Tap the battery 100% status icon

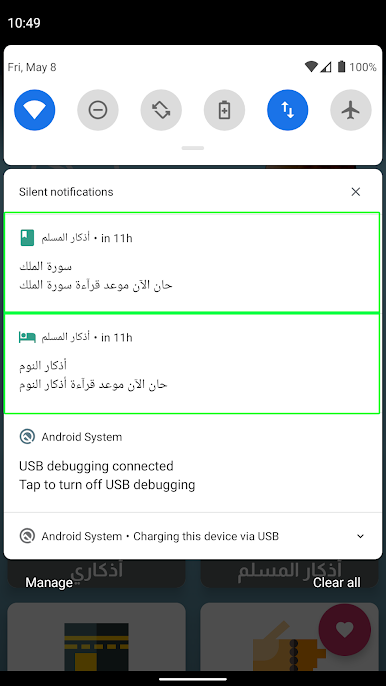click(341, 67)
